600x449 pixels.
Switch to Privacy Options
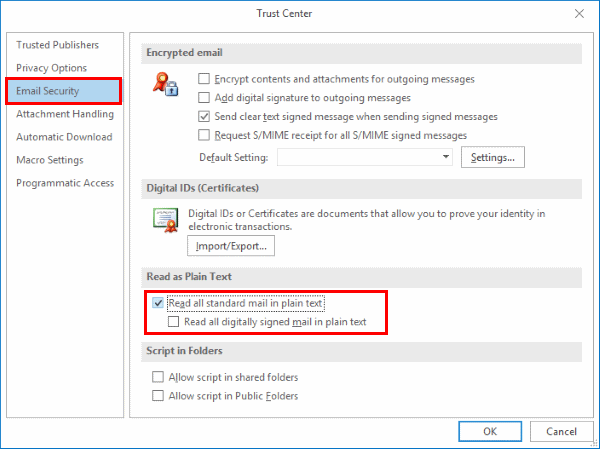[x=51, y=68]
